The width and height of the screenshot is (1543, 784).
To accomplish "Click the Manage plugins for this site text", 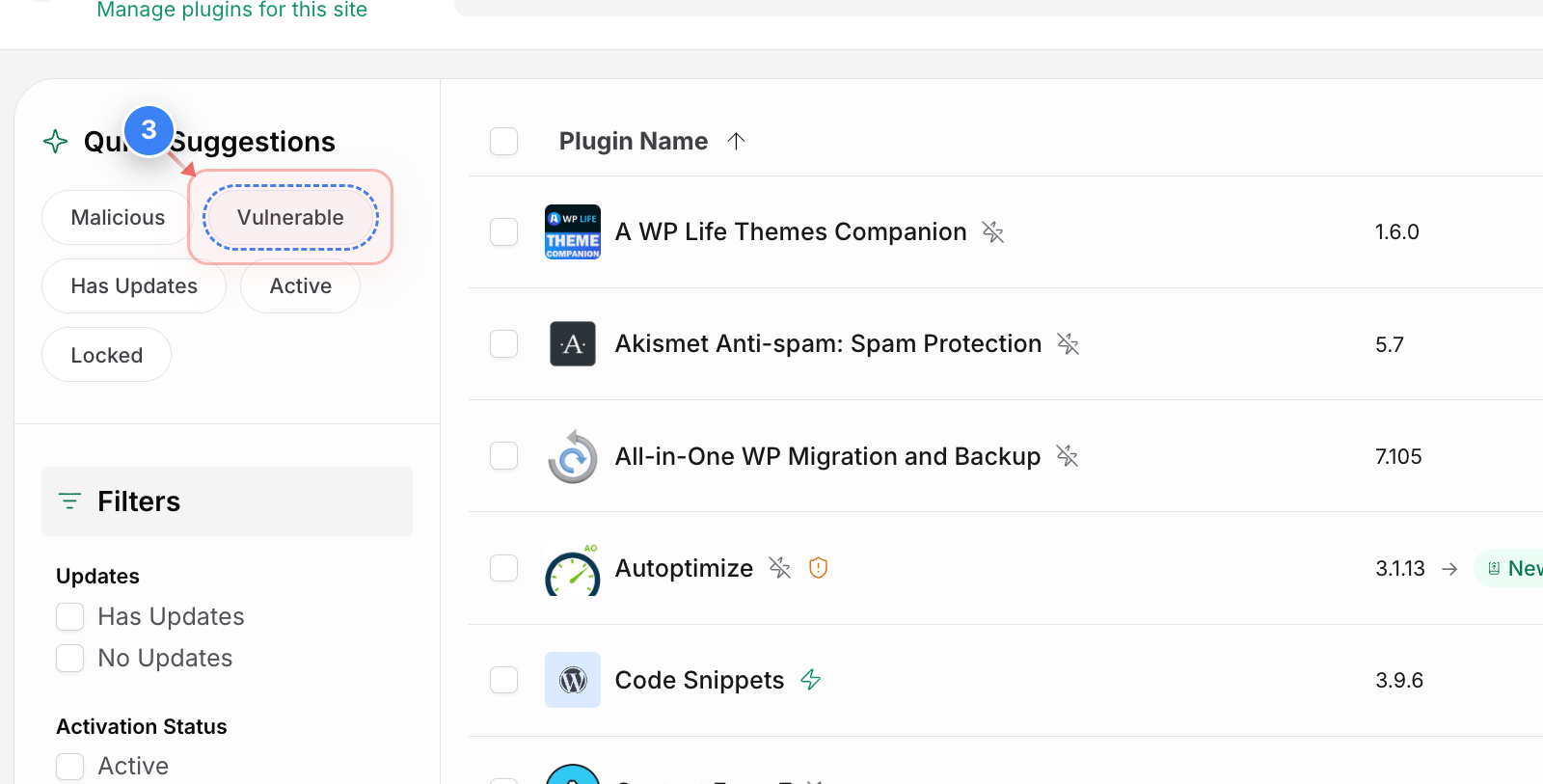I will [232, 10].
